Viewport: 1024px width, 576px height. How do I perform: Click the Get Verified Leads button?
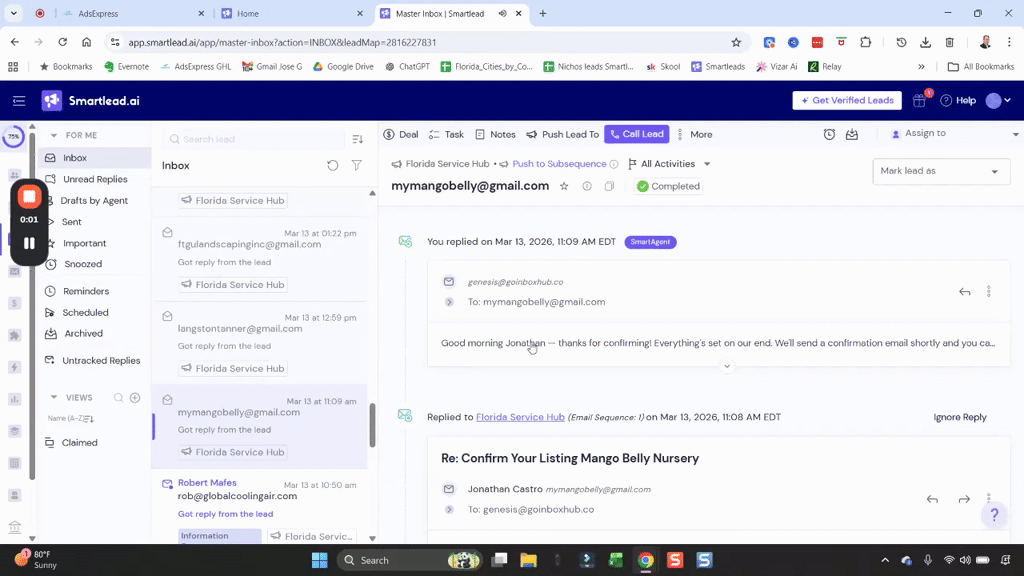tap(847, 100)
